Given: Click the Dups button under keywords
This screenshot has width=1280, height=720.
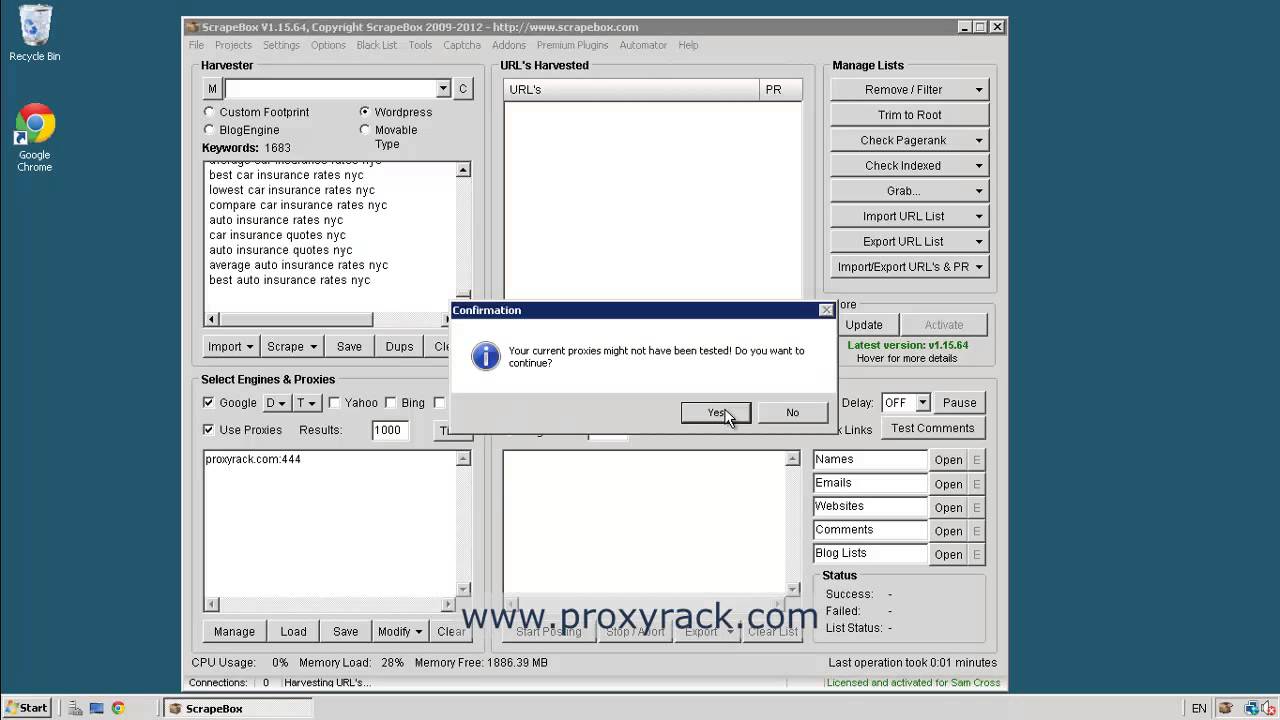Looking at the screenshot, I should pyautogui.click(x=399, y=346).
